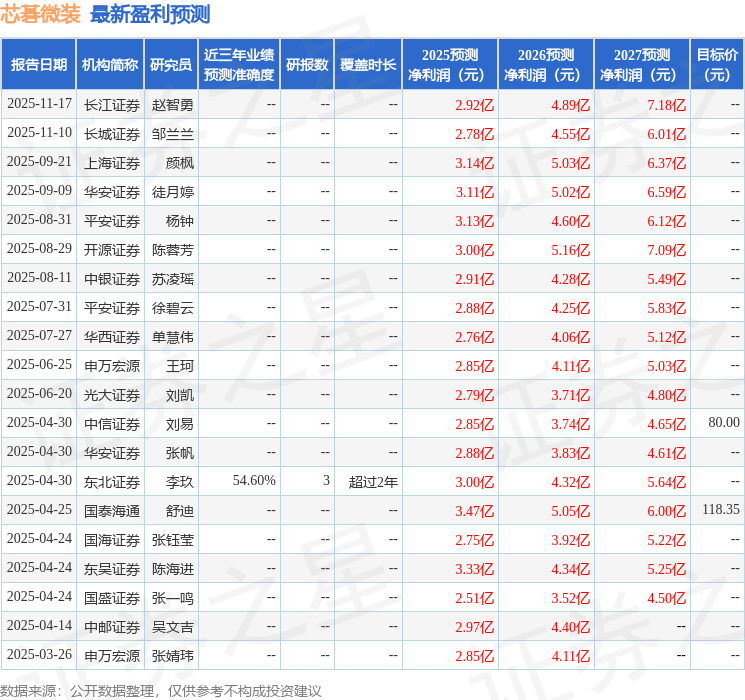Click the 研究员 column header
The width and height of the screenshot is (745, 700).
tap(171, 65)
